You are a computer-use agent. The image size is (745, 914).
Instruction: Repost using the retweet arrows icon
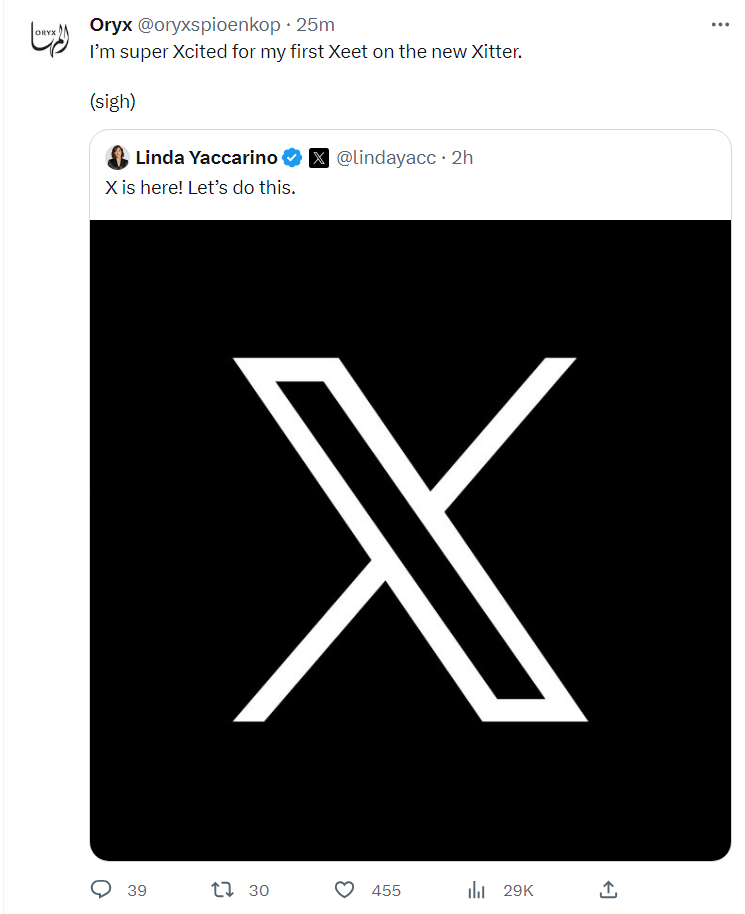coord(224,889)
